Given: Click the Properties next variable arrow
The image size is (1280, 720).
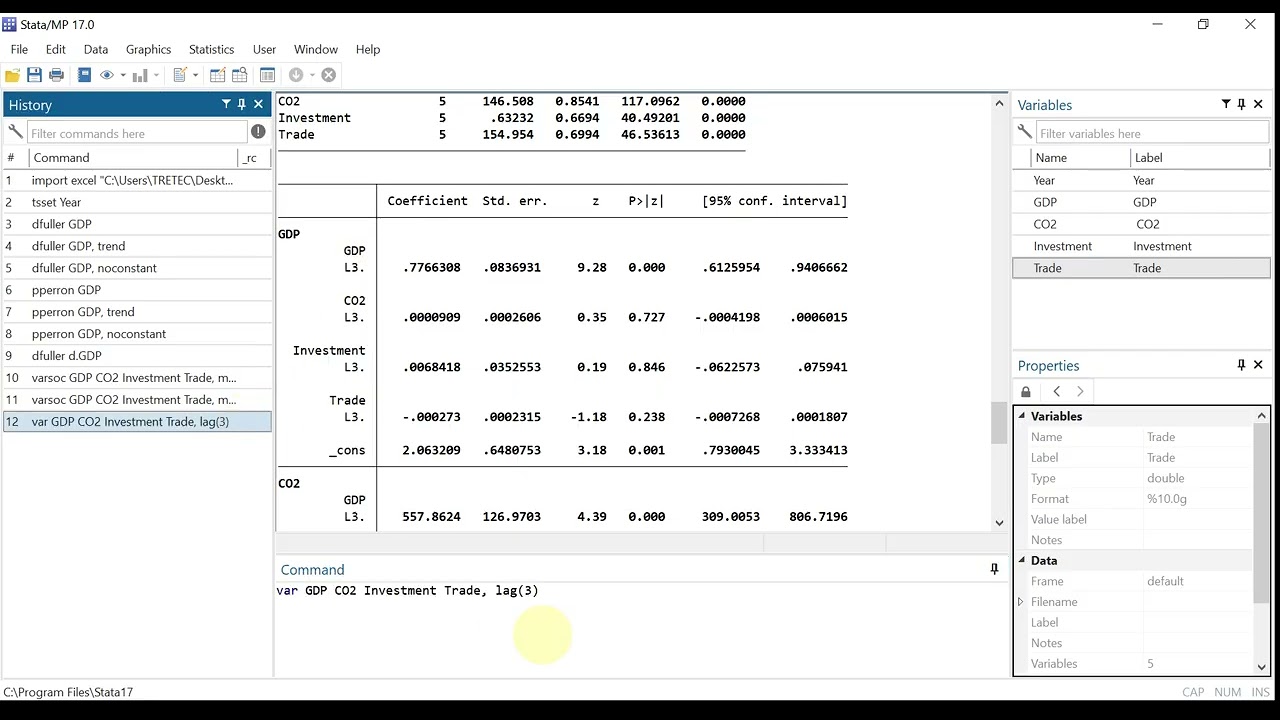Looking at the screenshot, I should tap(1080, 391).
